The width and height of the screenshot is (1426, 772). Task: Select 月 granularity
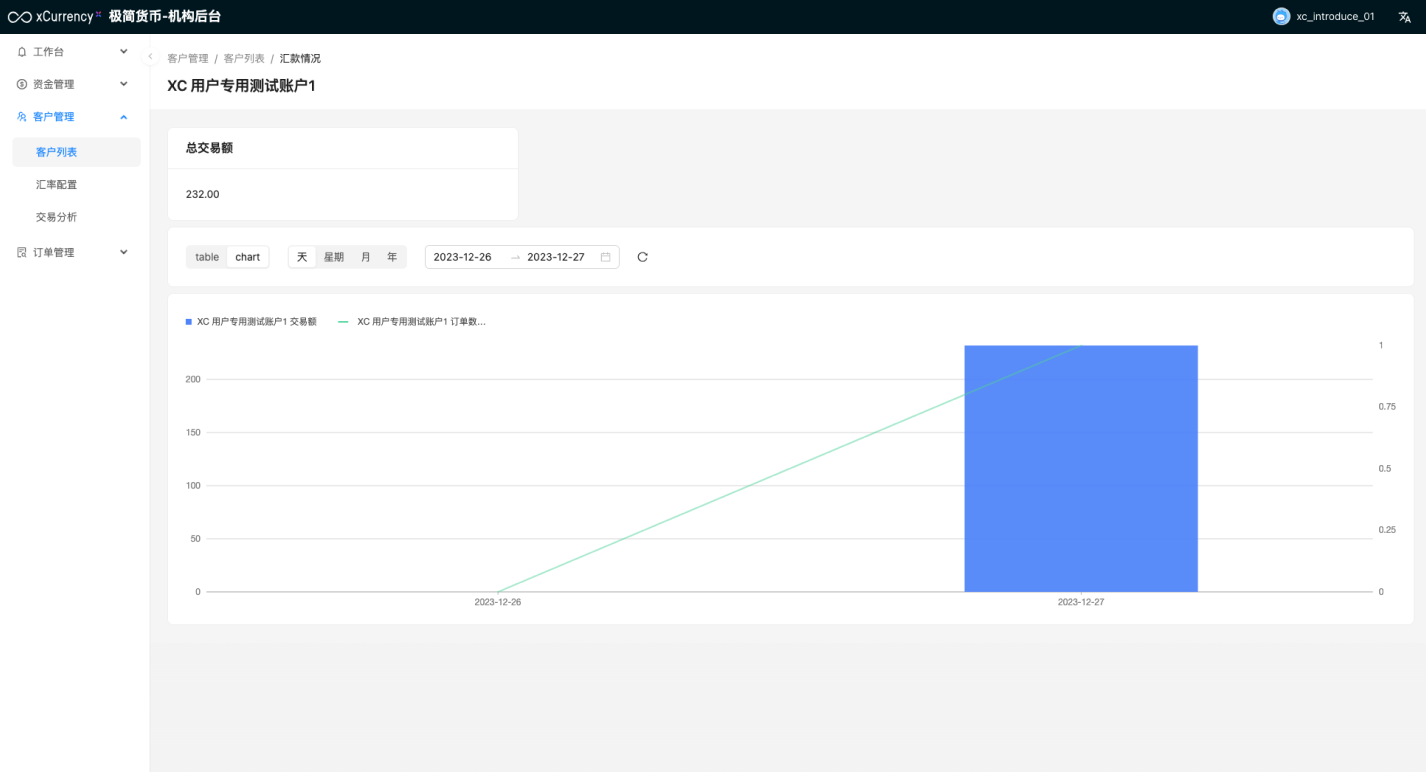(366, 257)
